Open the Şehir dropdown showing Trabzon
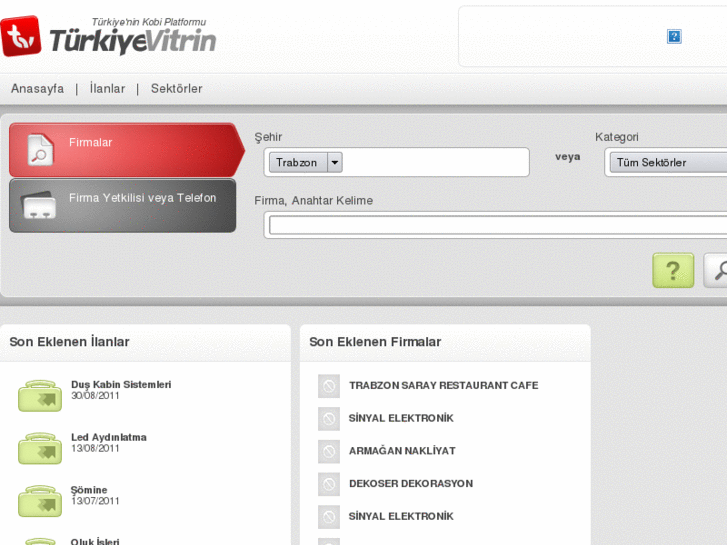The image size is (727, 545). pyautogui.click(x=306, y=162)
